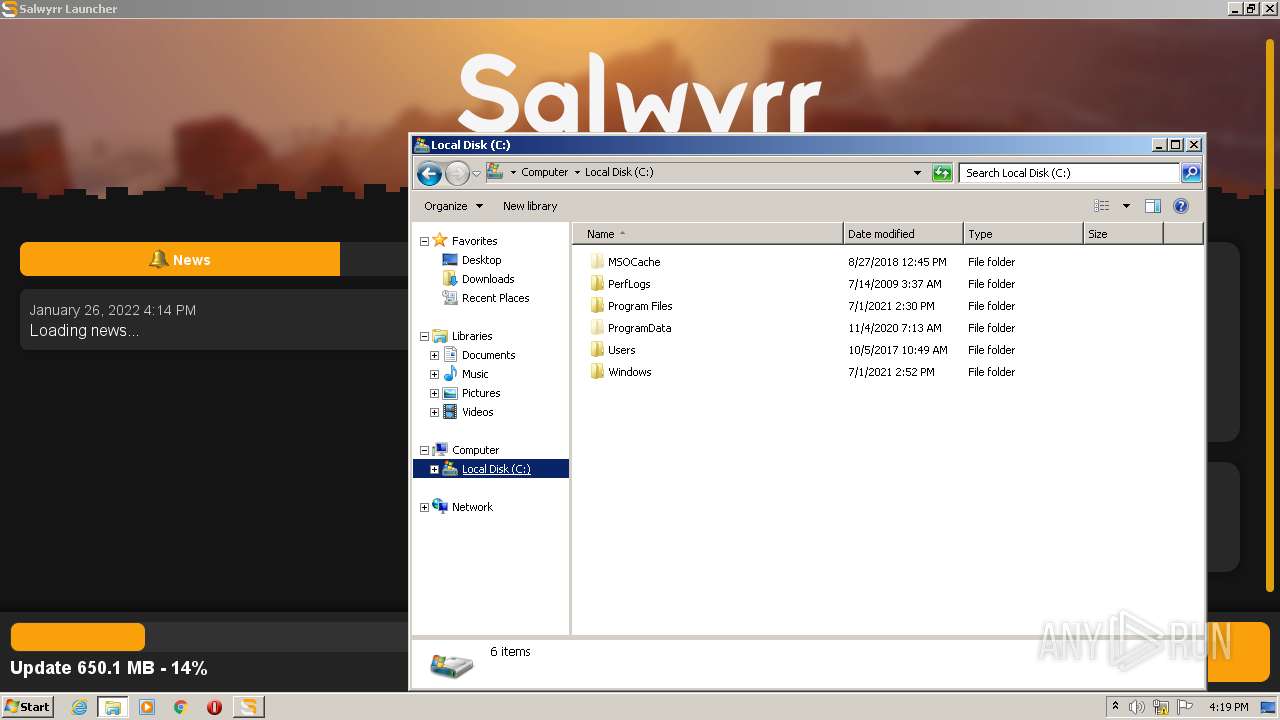Click the Windows folder date 7/1/2021 2:52 PM
1280x720 pixels.
point(891,372)
